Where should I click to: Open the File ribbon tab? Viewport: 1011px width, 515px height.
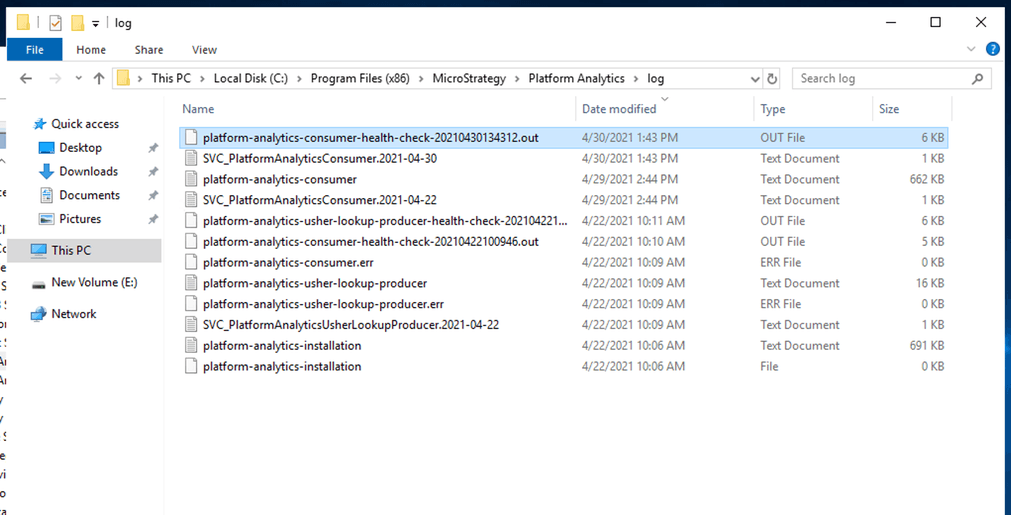tap(35, 50)
